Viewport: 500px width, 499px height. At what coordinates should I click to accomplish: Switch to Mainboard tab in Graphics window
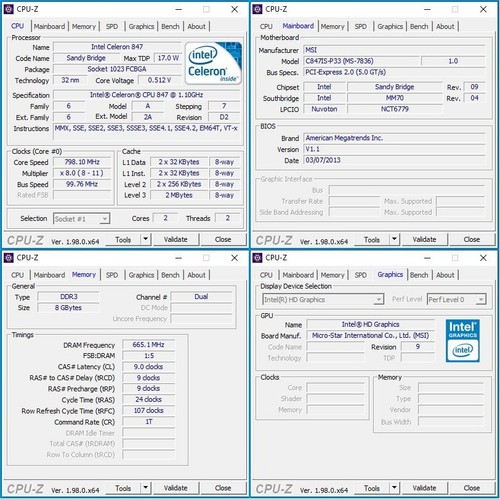(298, 275)
